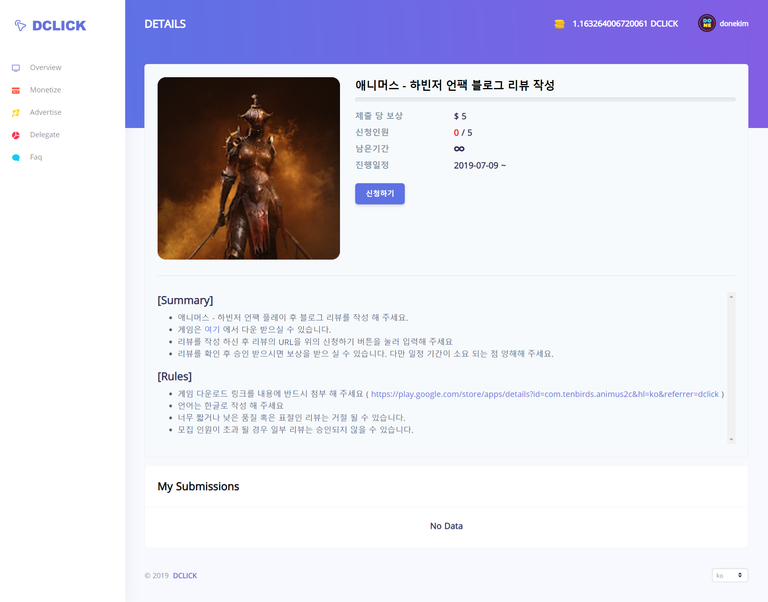Viewport: 768px width, 602px height.
Task: Open the donekim avatar icon
Action: tap(707, 23)
